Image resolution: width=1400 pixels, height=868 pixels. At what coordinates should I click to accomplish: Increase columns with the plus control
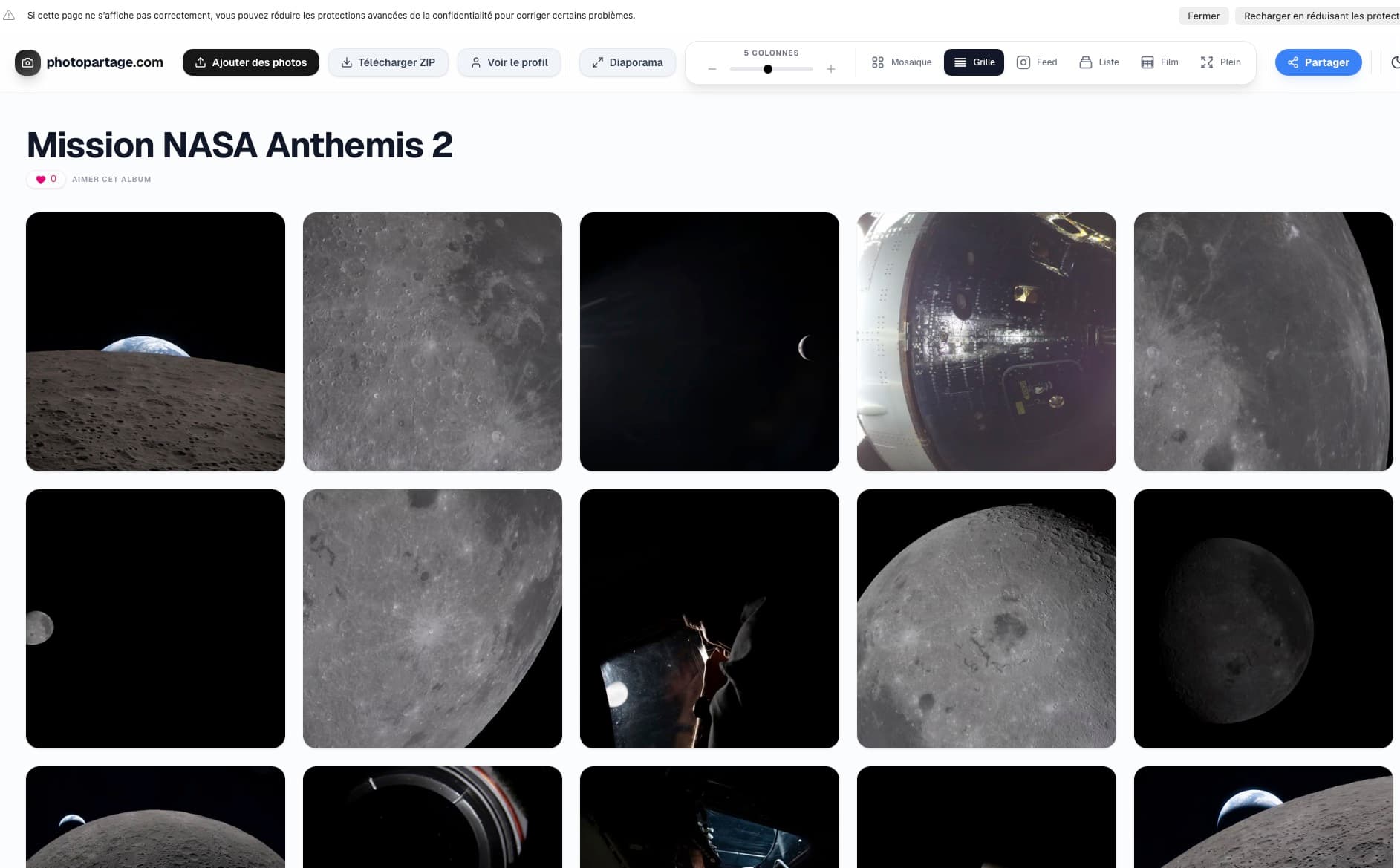(830, 68)
